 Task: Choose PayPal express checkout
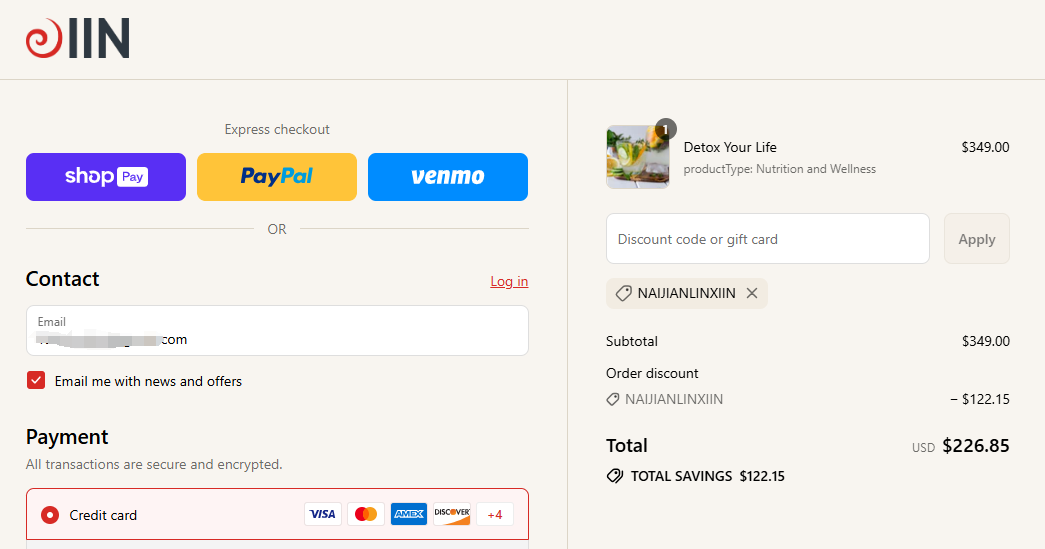(x=277, y=177)
